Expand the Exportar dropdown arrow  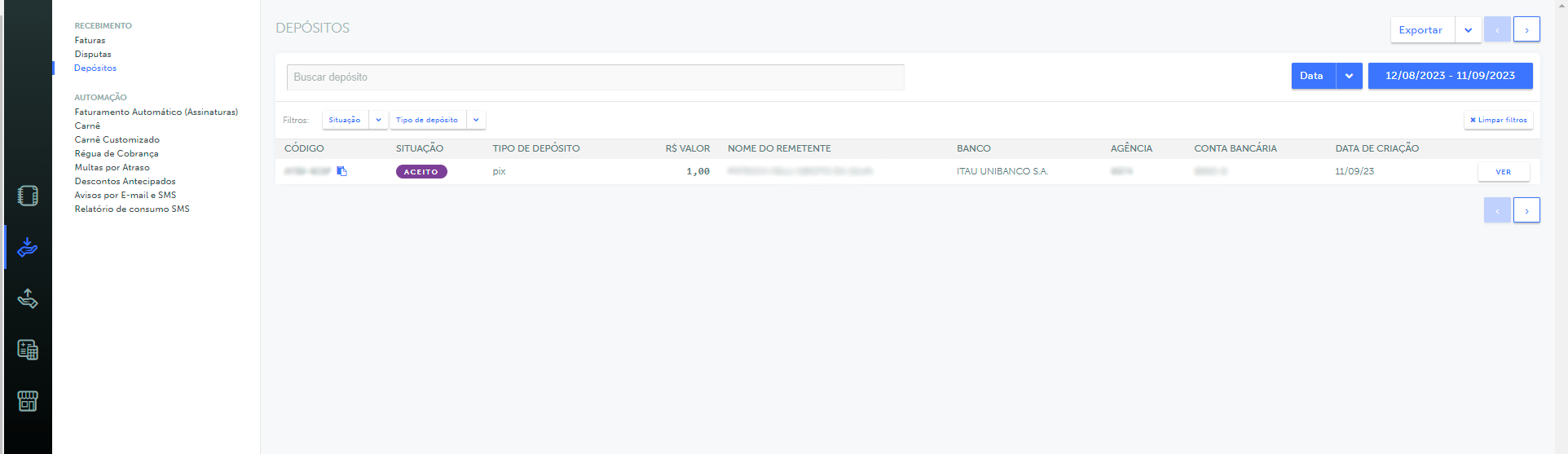pos(1469,29)
